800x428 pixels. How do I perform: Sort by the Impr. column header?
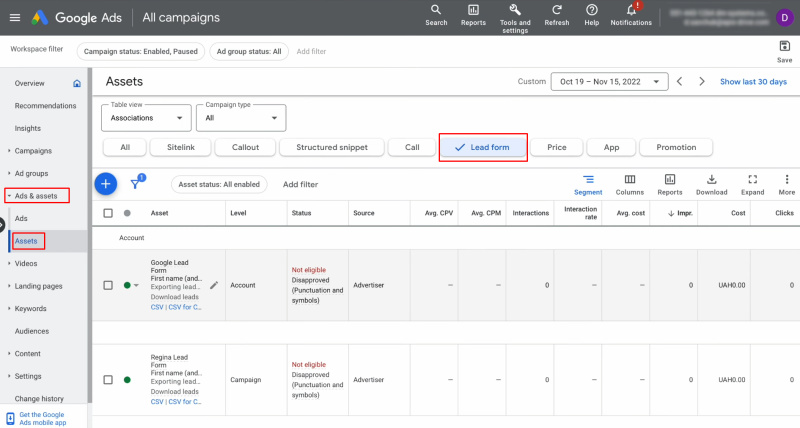(681, 213)
